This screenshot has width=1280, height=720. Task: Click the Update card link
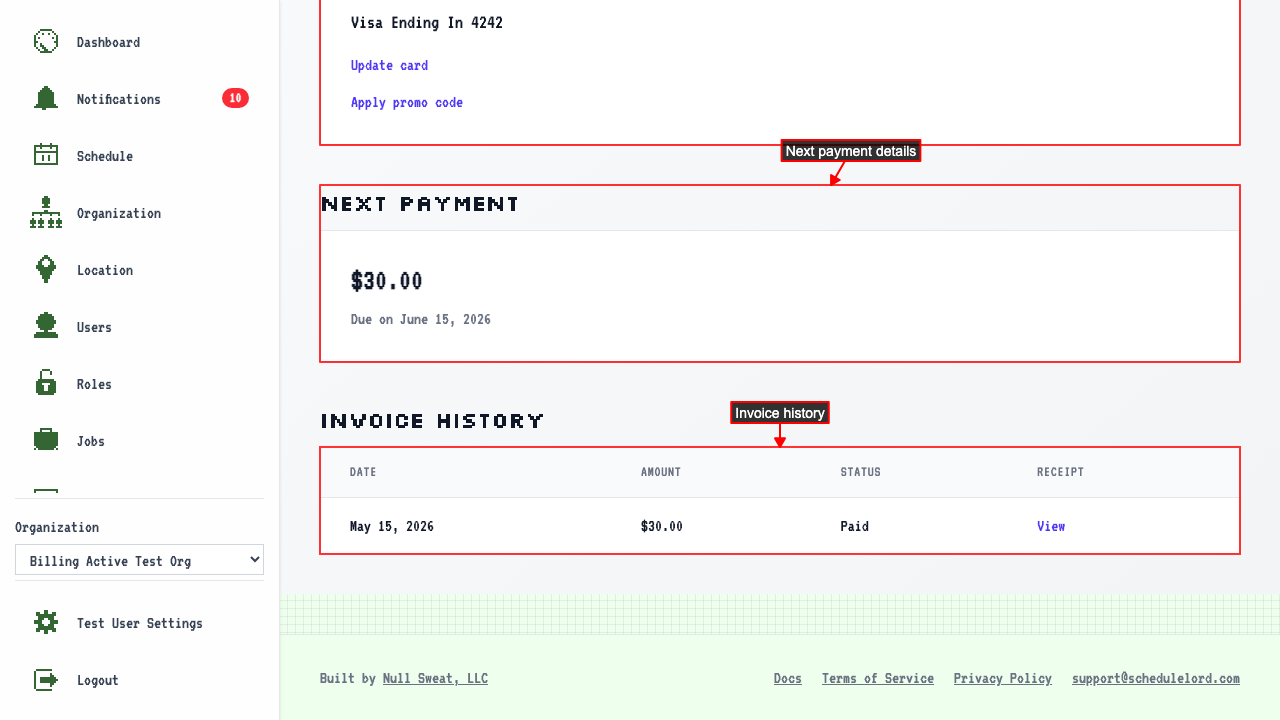tap(389, 65)
